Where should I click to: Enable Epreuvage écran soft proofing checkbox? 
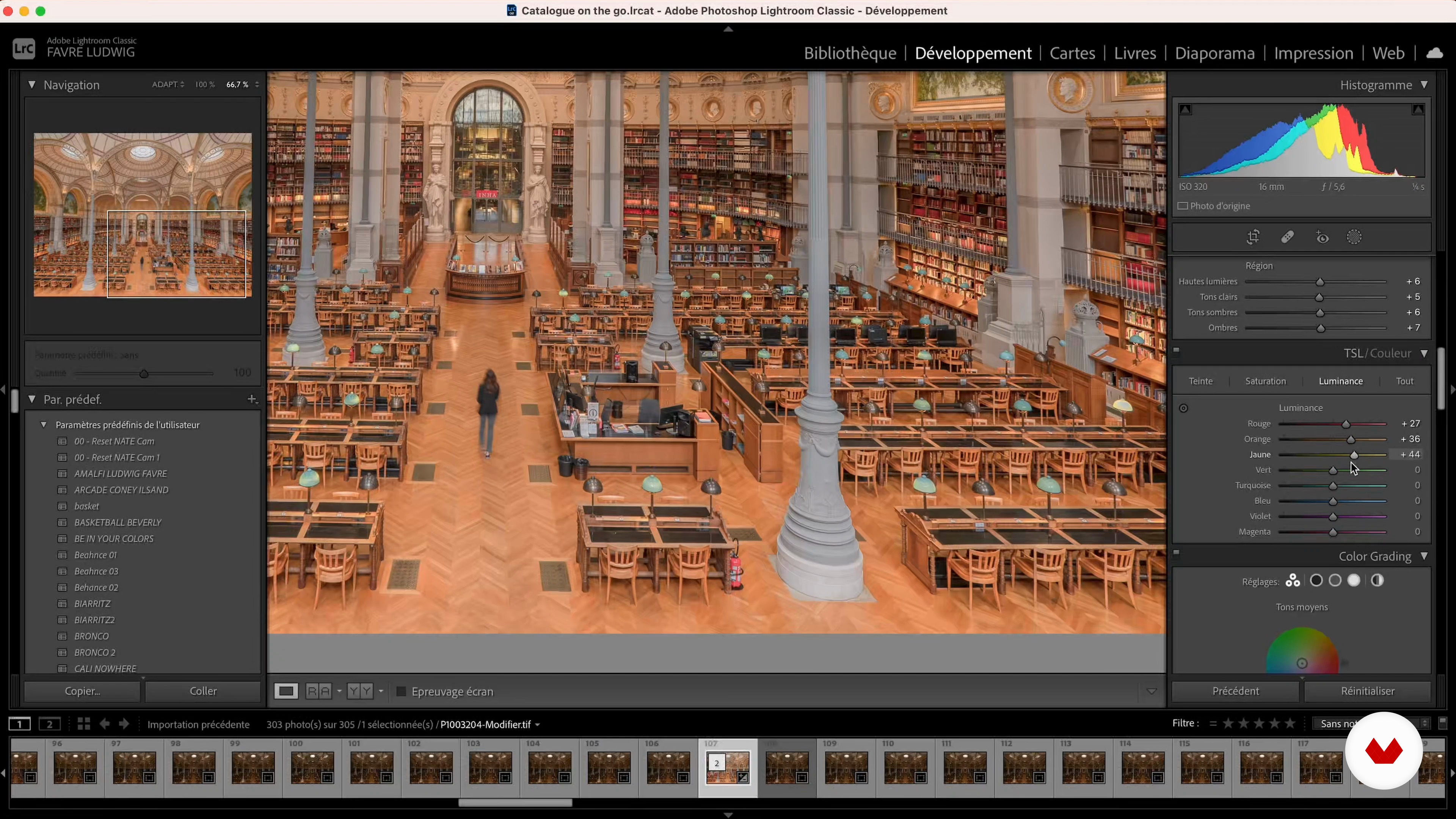(401, 692)
